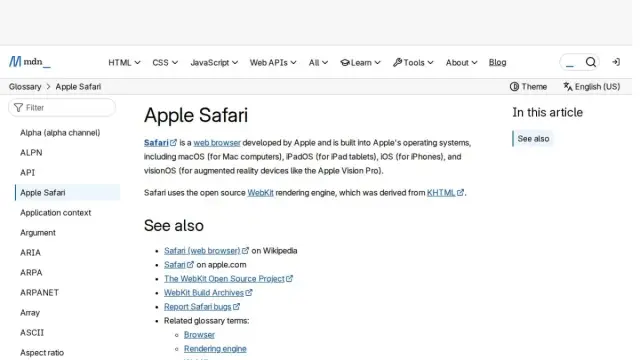Expand the Tools menu
The width and height of the screenshot is (640, 360).
point(413,62)
